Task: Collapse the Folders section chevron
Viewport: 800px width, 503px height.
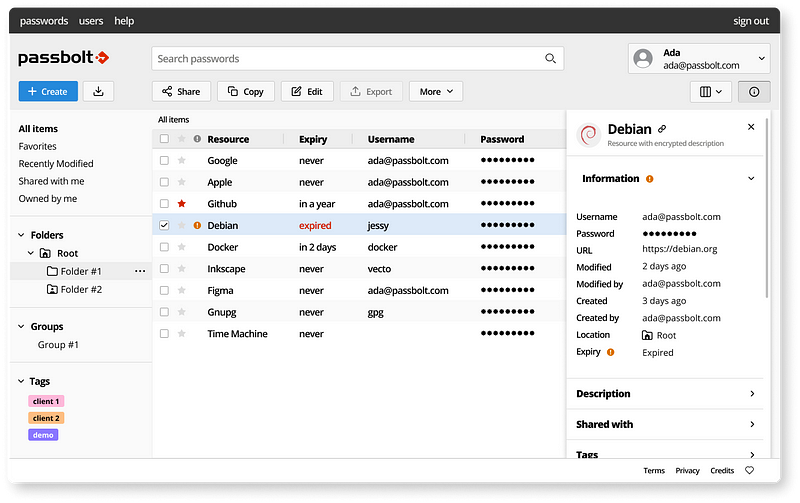Action: (x=21, y=235)
